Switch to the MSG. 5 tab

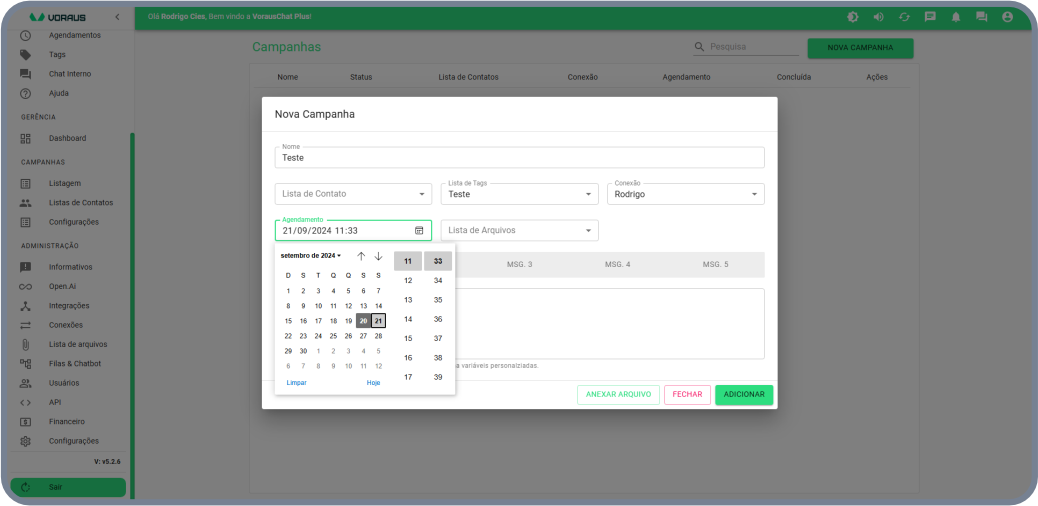pos(715,264)
